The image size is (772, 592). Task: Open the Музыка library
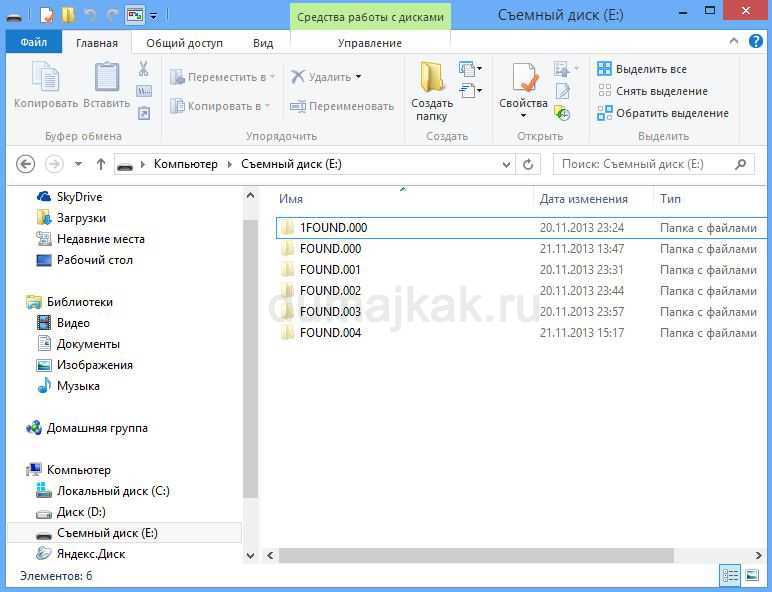[68, 386]
